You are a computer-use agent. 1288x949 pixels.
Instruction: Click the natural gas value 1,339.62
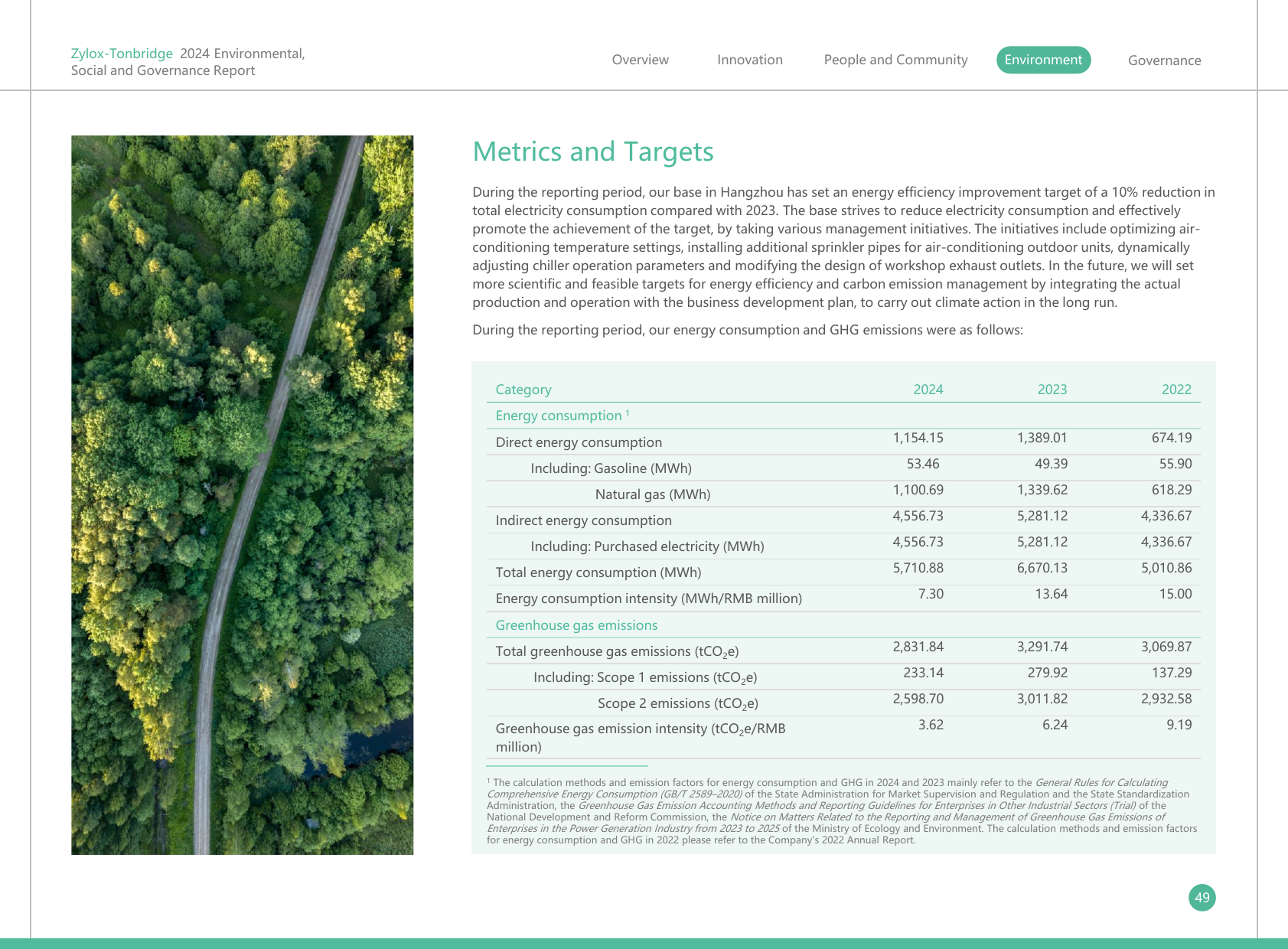(x=1042, y=490)
